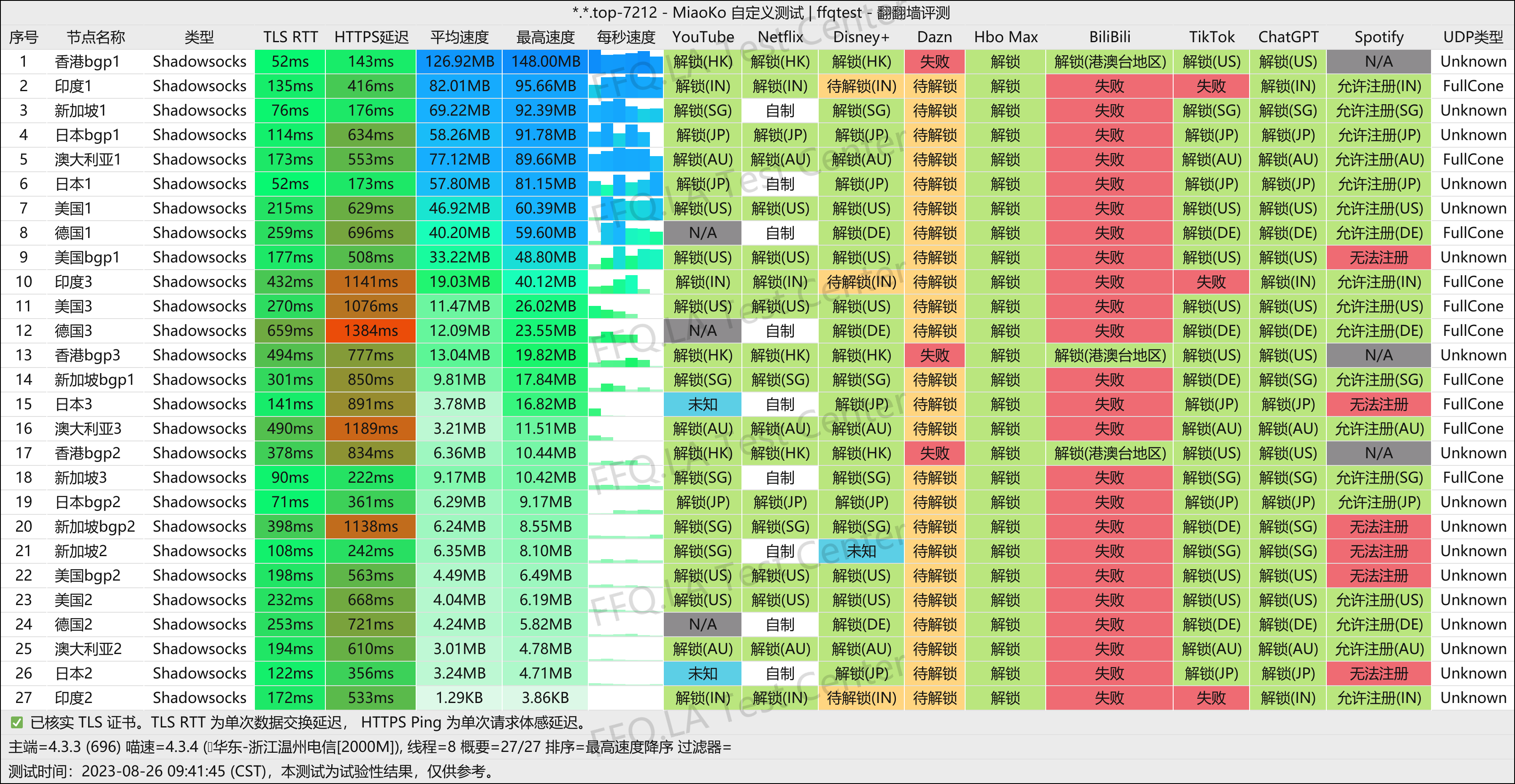The width and height of the screenshot is (1515, 784).
Task: Click the 1.29KB average speed cell
Action: tap(459, 697)
